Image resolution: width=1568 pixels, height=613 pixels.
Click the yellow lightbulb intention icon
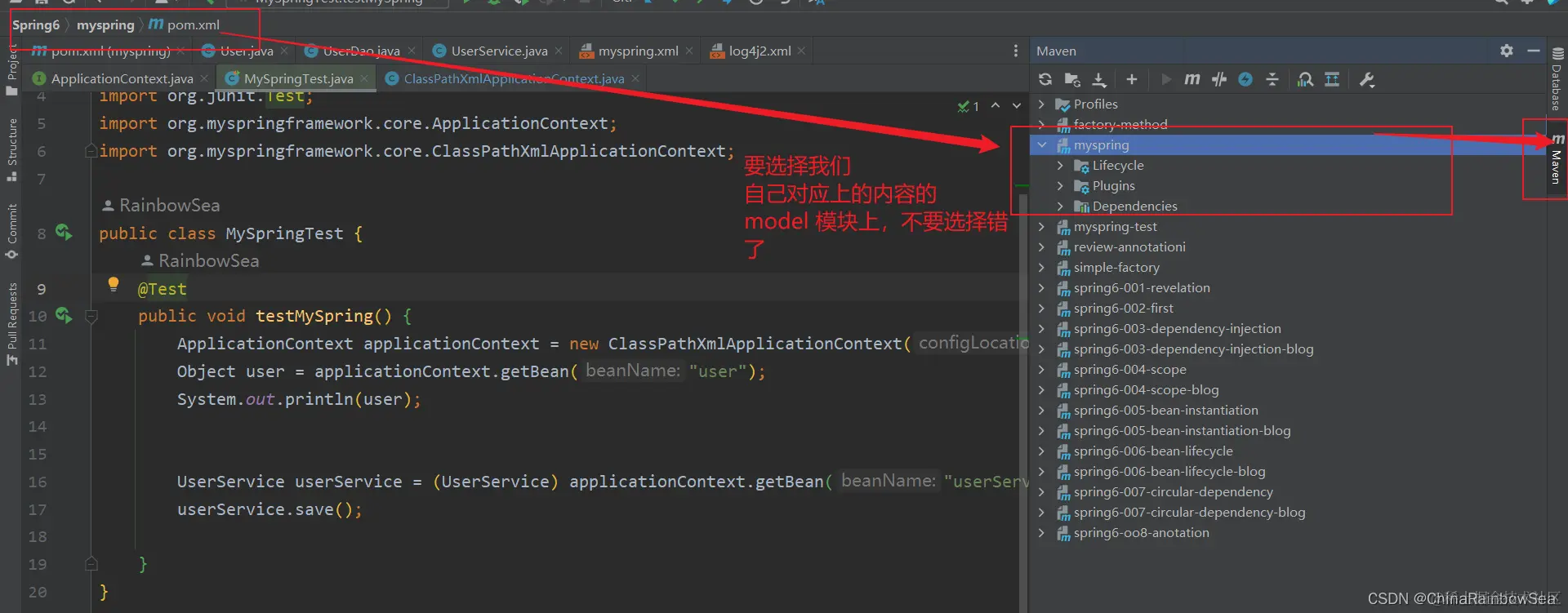114,284
